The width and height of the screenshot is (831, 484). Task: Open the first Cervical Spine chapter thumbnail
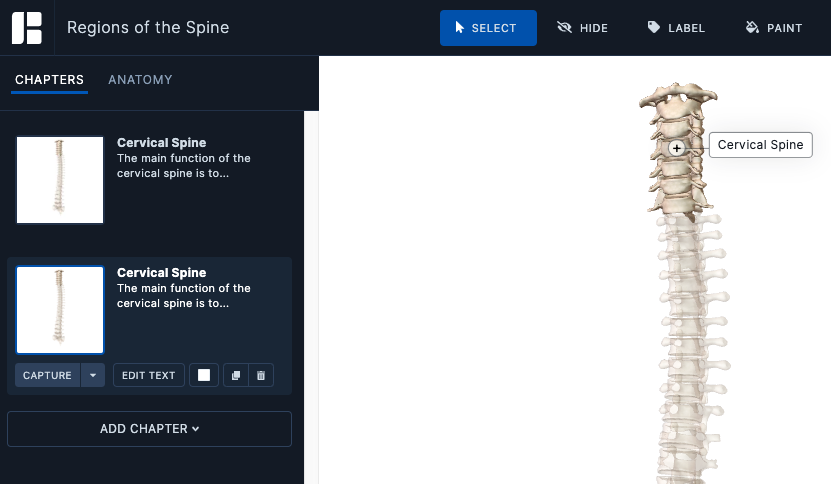pyautogui.click(x=60, y=180)
